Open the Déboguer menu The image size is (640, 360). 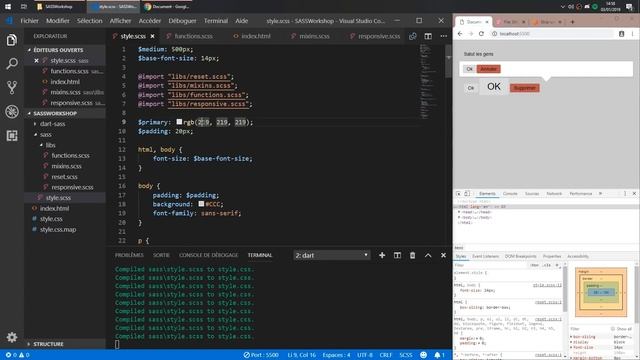pos(182,21)
